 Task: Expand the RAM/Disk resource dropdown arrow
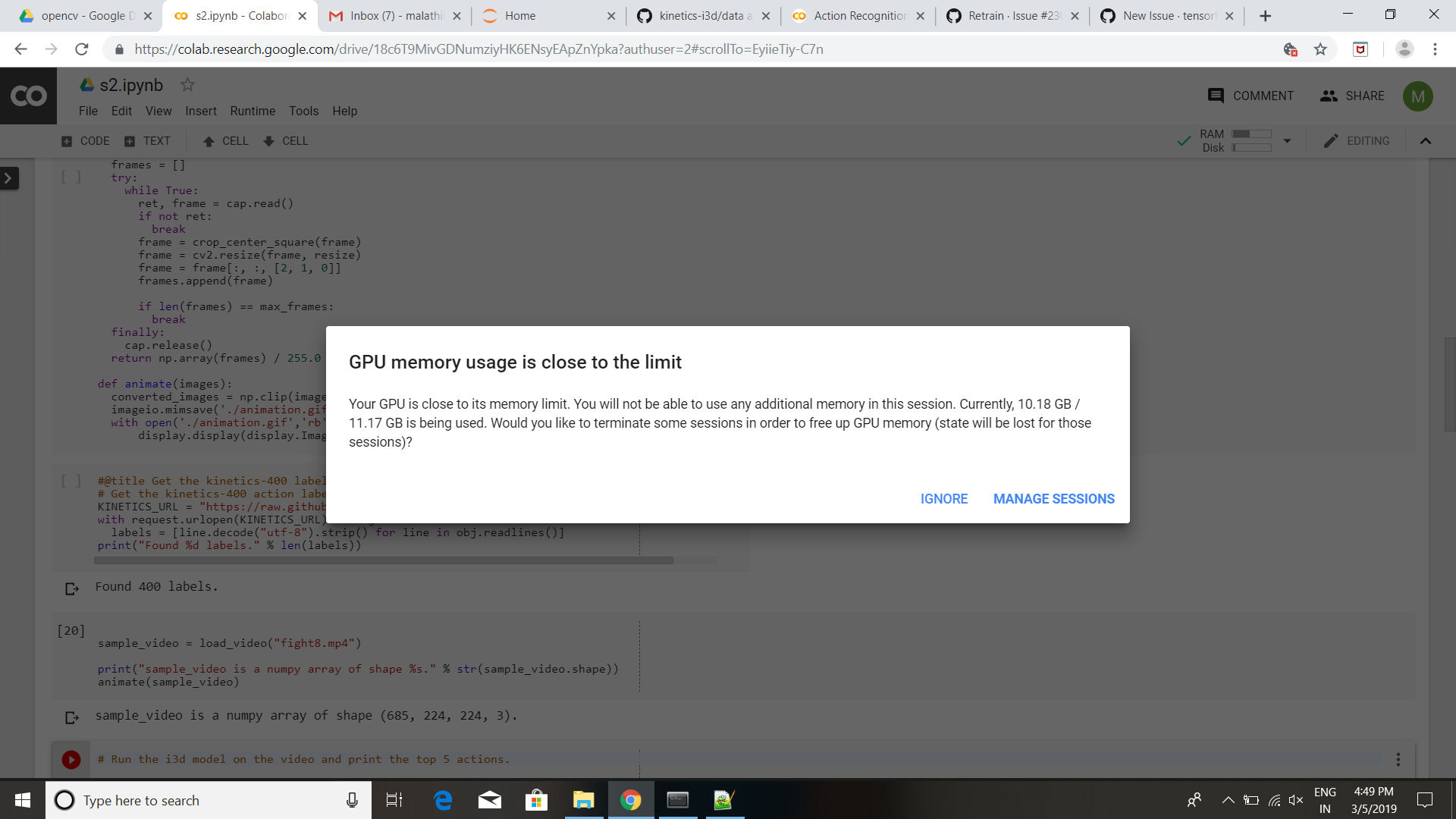tap(1287, 141)
